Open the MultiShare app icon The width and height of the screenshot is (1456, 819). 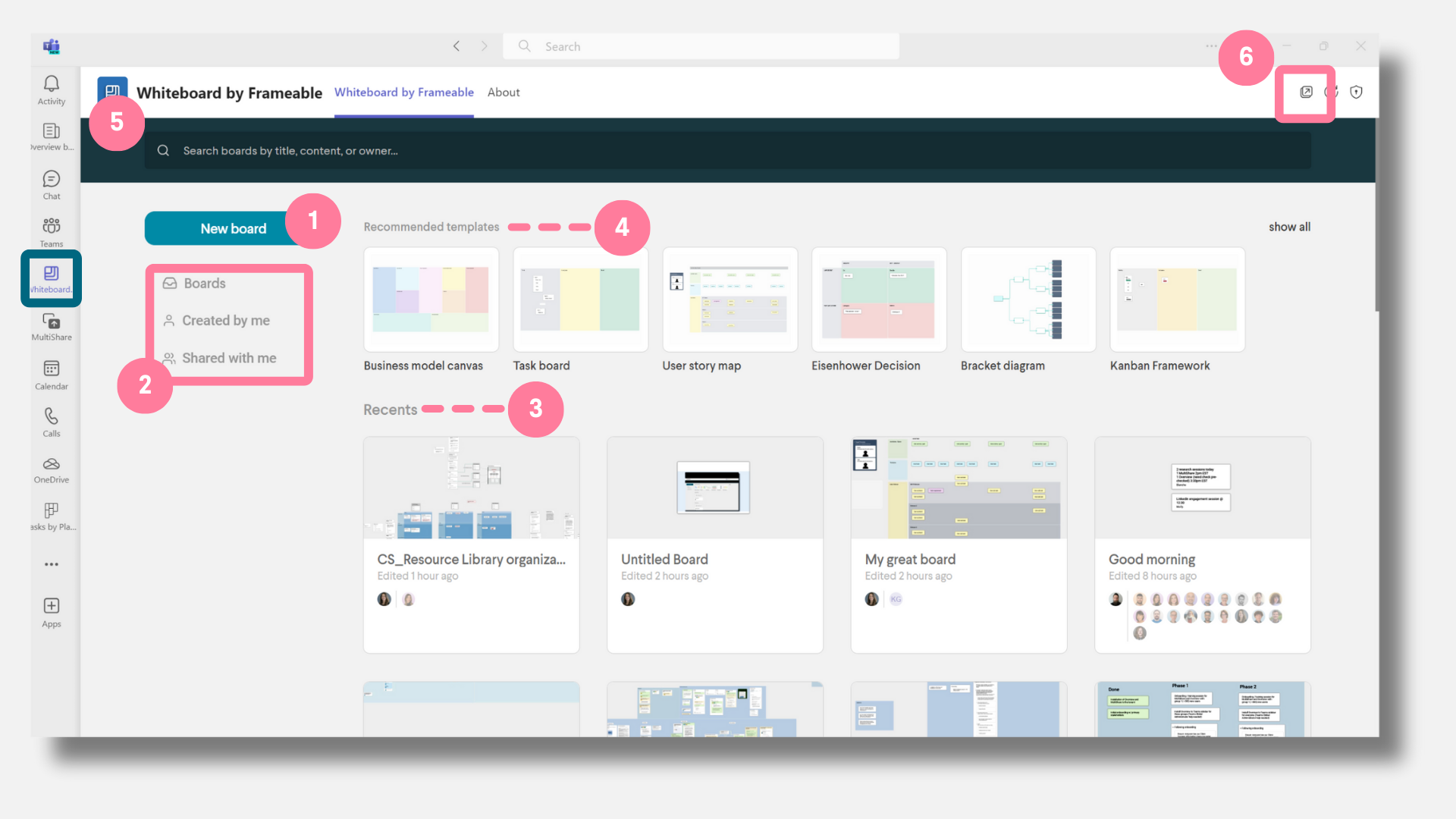click(51, 326)
